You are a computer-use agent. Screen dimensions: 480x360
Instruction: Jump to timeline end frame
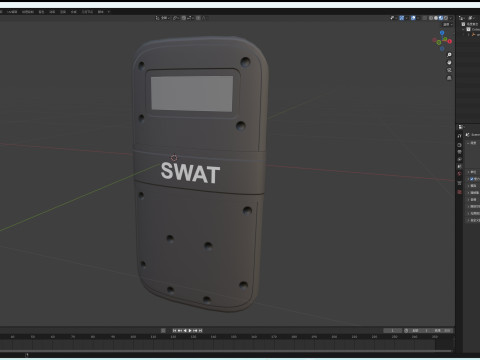[200, 330]
